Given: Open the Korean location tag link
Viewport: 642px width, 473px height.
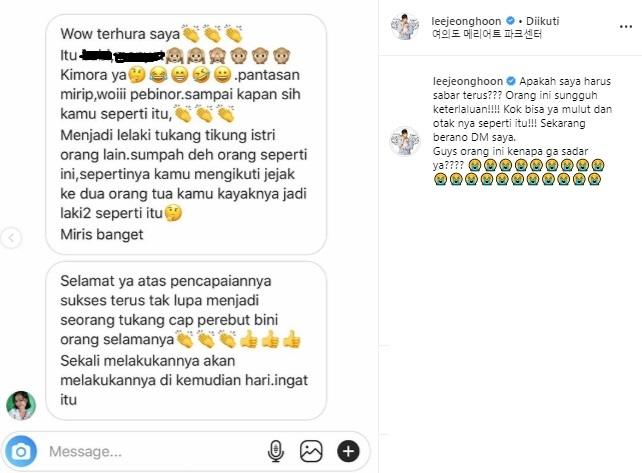Looking at the screenshot, I should tap(487, 34).
